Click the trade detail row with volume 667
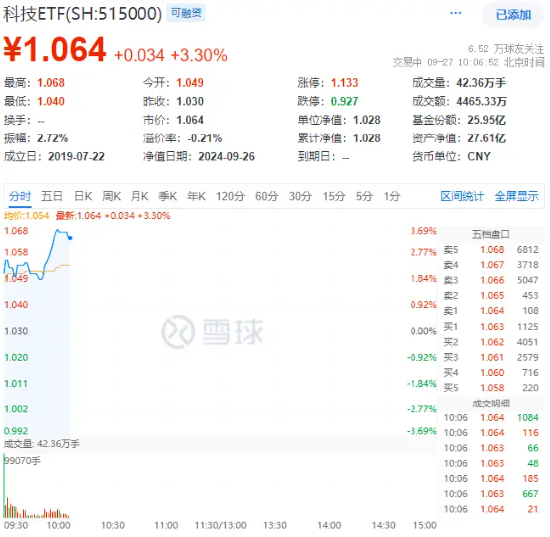 tap(491, 494)
